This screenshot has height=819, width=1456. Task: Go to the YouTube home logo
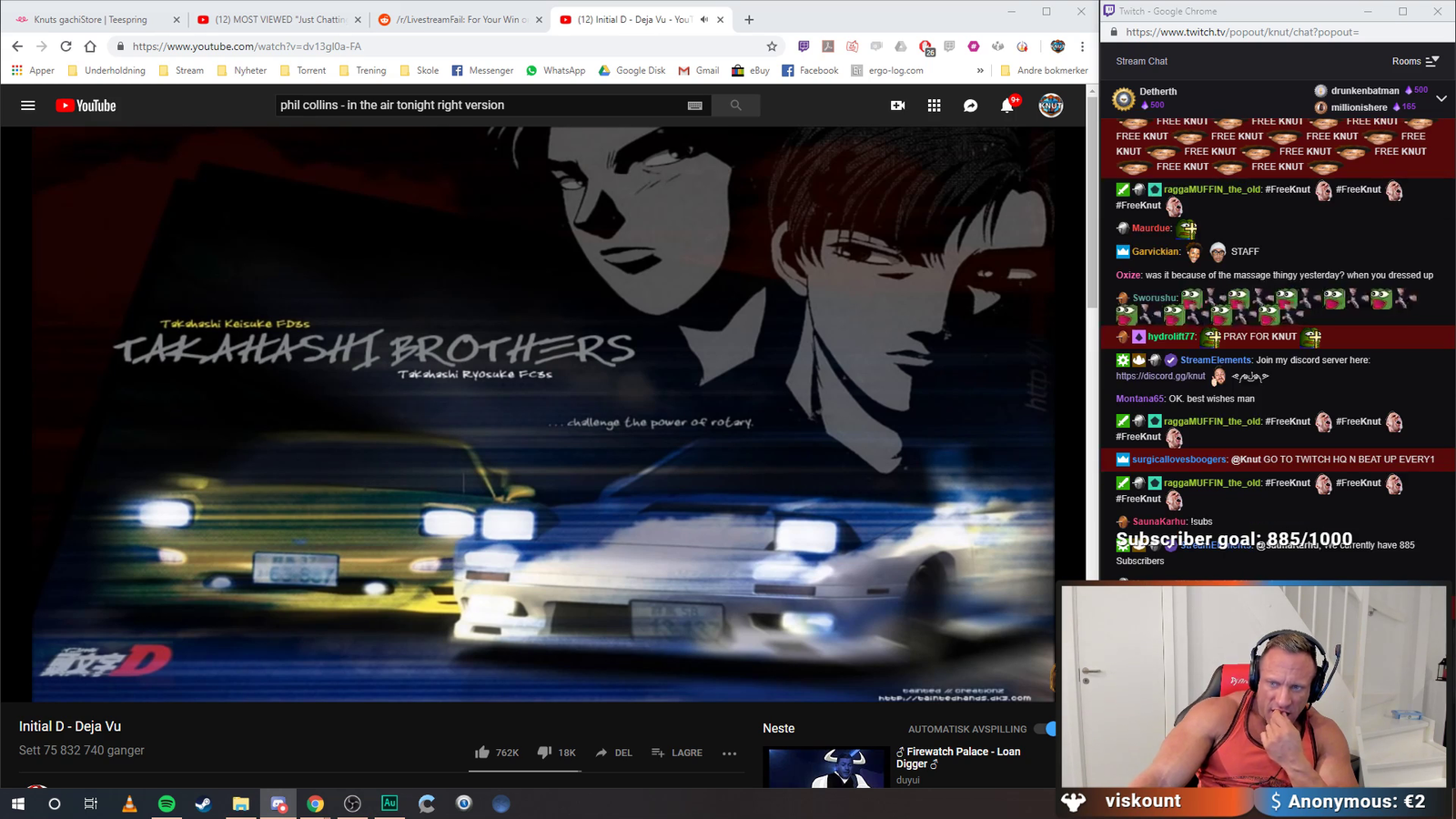(x=86, y=106)
